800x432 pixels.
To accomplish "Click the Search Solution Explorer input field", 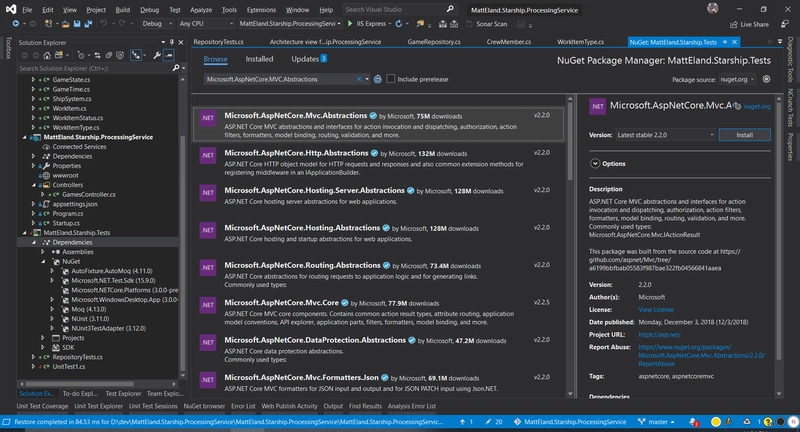I will pyautogui.click(x=95, y=68).
